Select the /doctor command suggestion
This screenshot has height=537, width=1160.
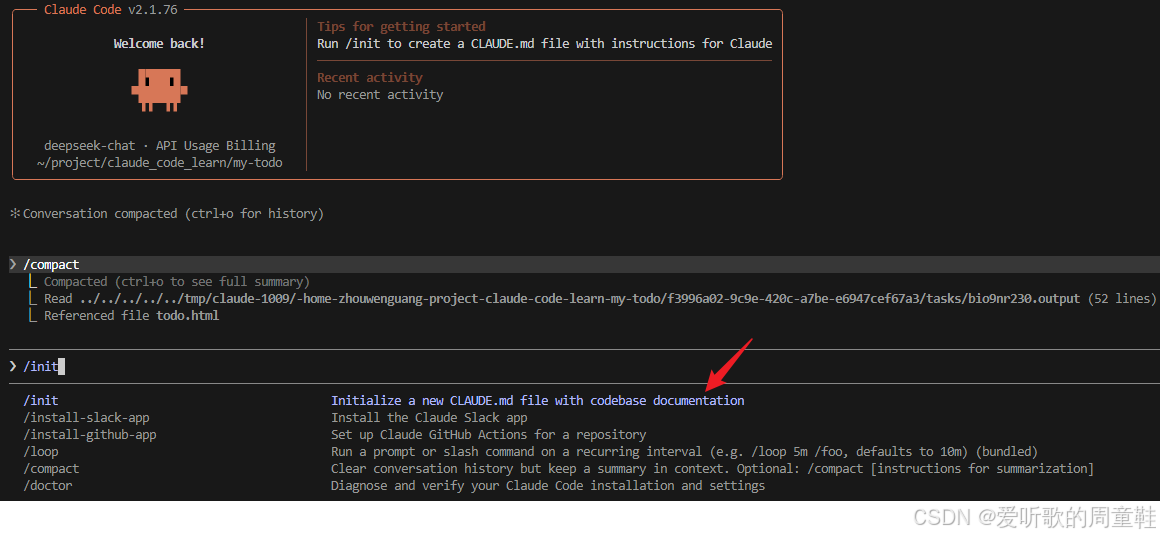(x=47, y=485)
